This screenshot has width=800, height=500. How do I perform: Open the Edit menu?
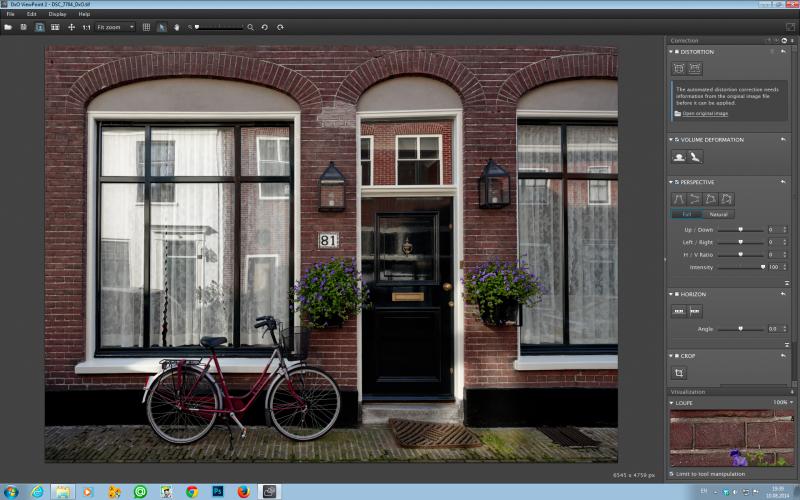tap(32, 14)
